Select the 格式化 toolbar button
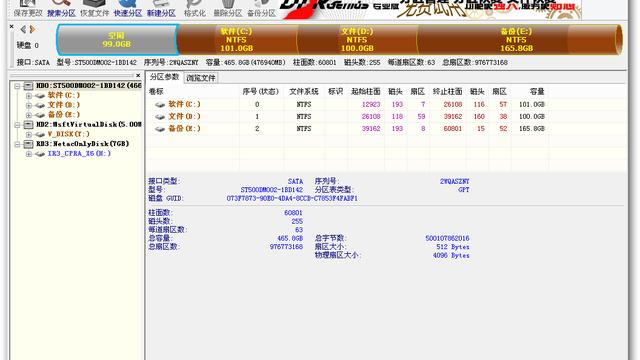 pyautogui.click(x=195, y=9)
